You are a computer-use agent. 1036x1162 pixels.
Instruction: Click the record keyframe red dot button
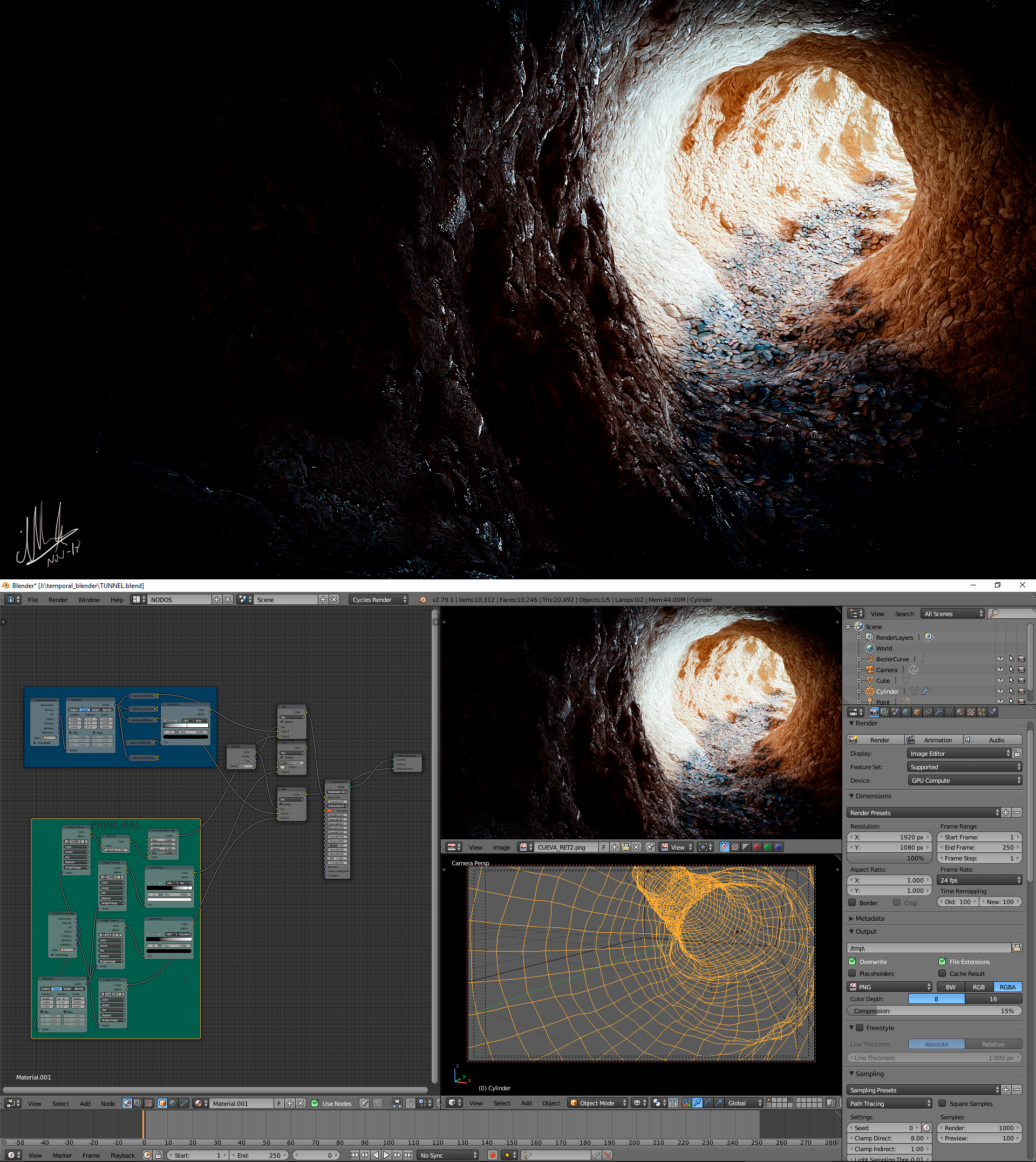pos(493,1154)
